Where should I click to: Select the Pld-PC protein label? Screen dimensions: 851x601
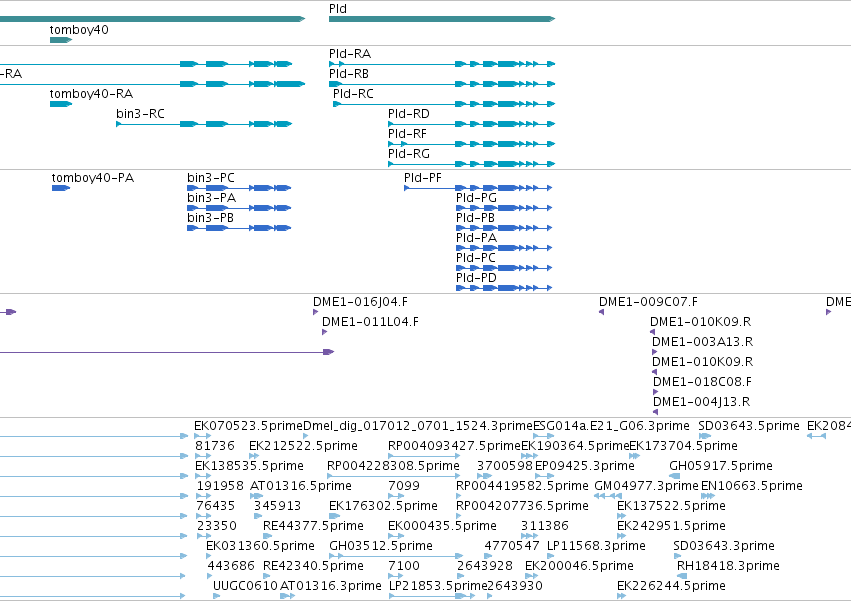pos(476,258)
